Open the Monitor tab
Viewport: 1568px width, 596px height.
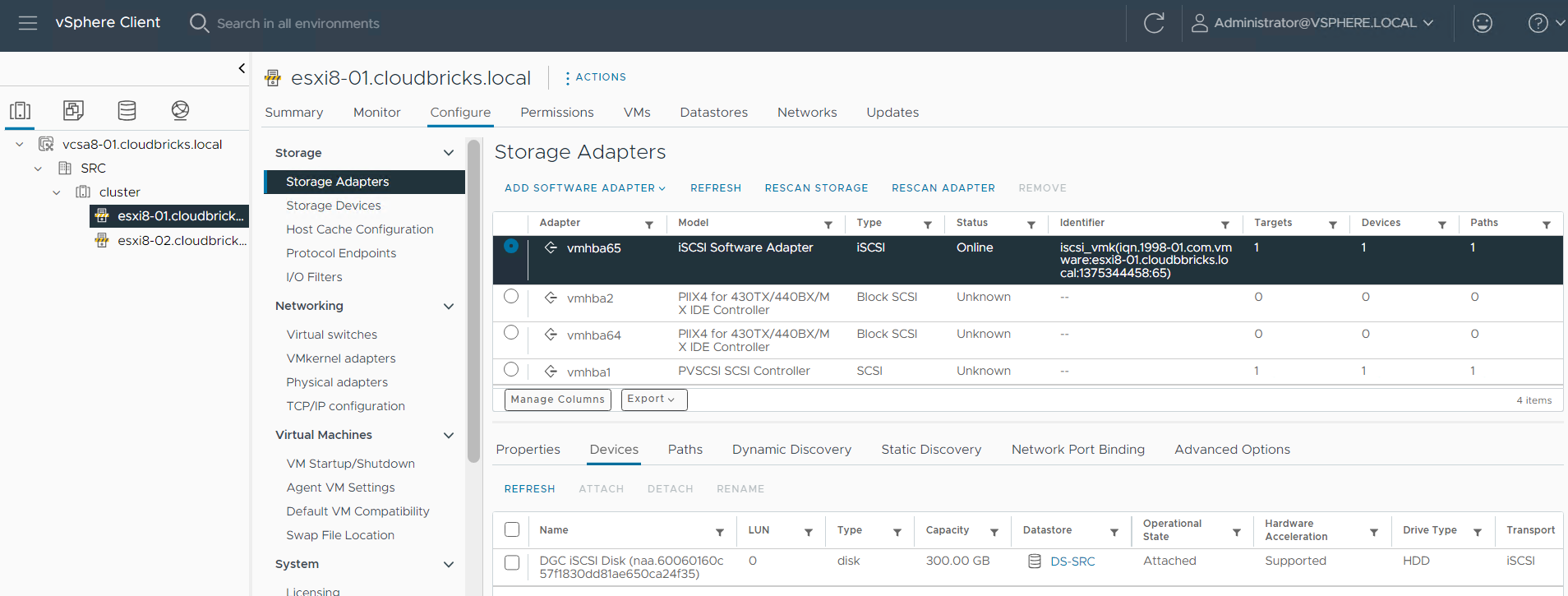(377, 113)
